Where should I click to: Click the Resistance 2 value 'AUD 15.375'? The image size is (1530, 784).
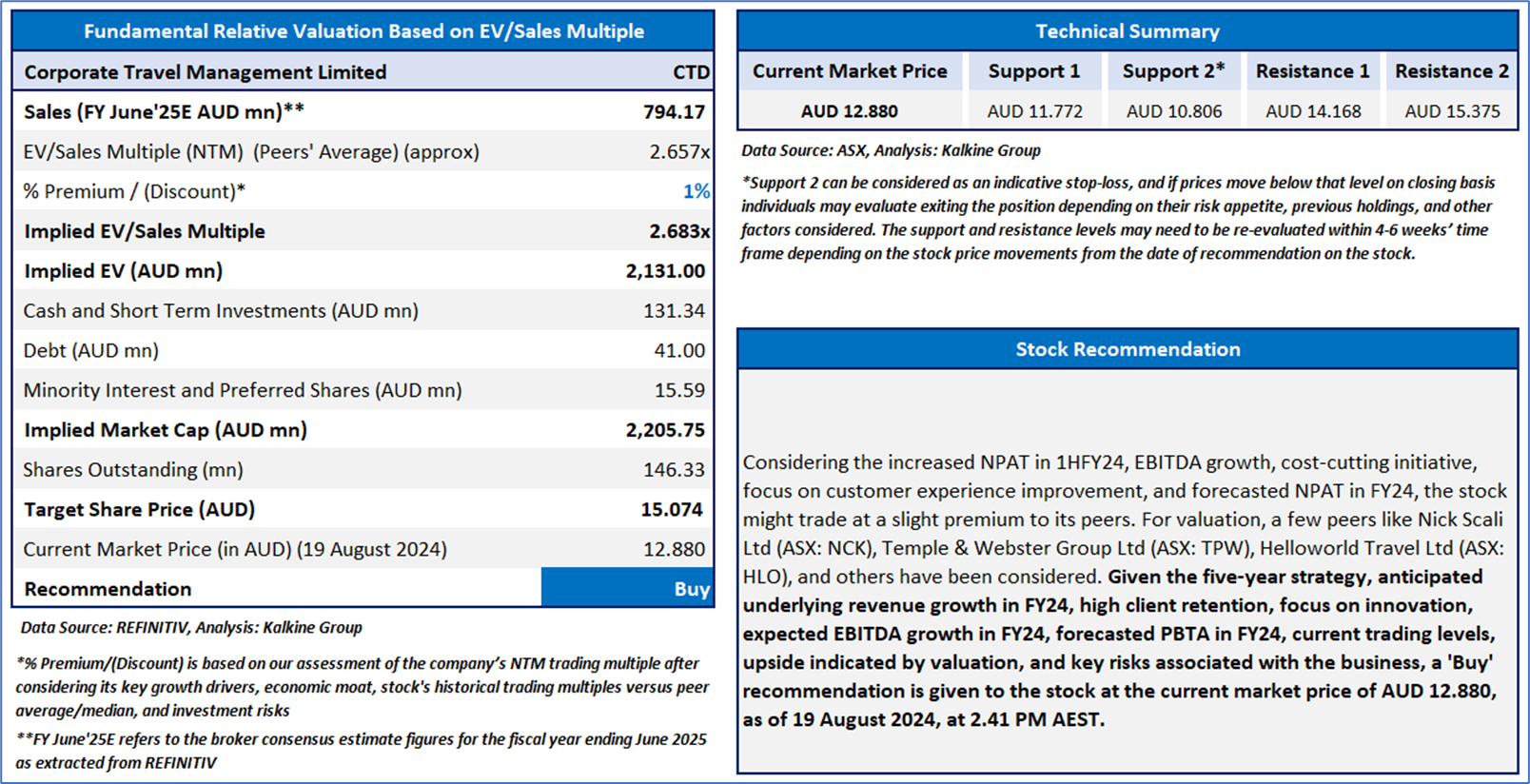click(x=1452, y=111)
